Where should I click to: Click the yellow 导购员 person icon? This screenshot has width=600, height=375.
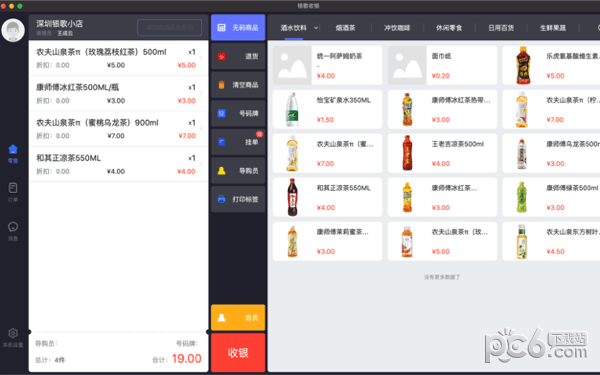[x=222, y=171]
